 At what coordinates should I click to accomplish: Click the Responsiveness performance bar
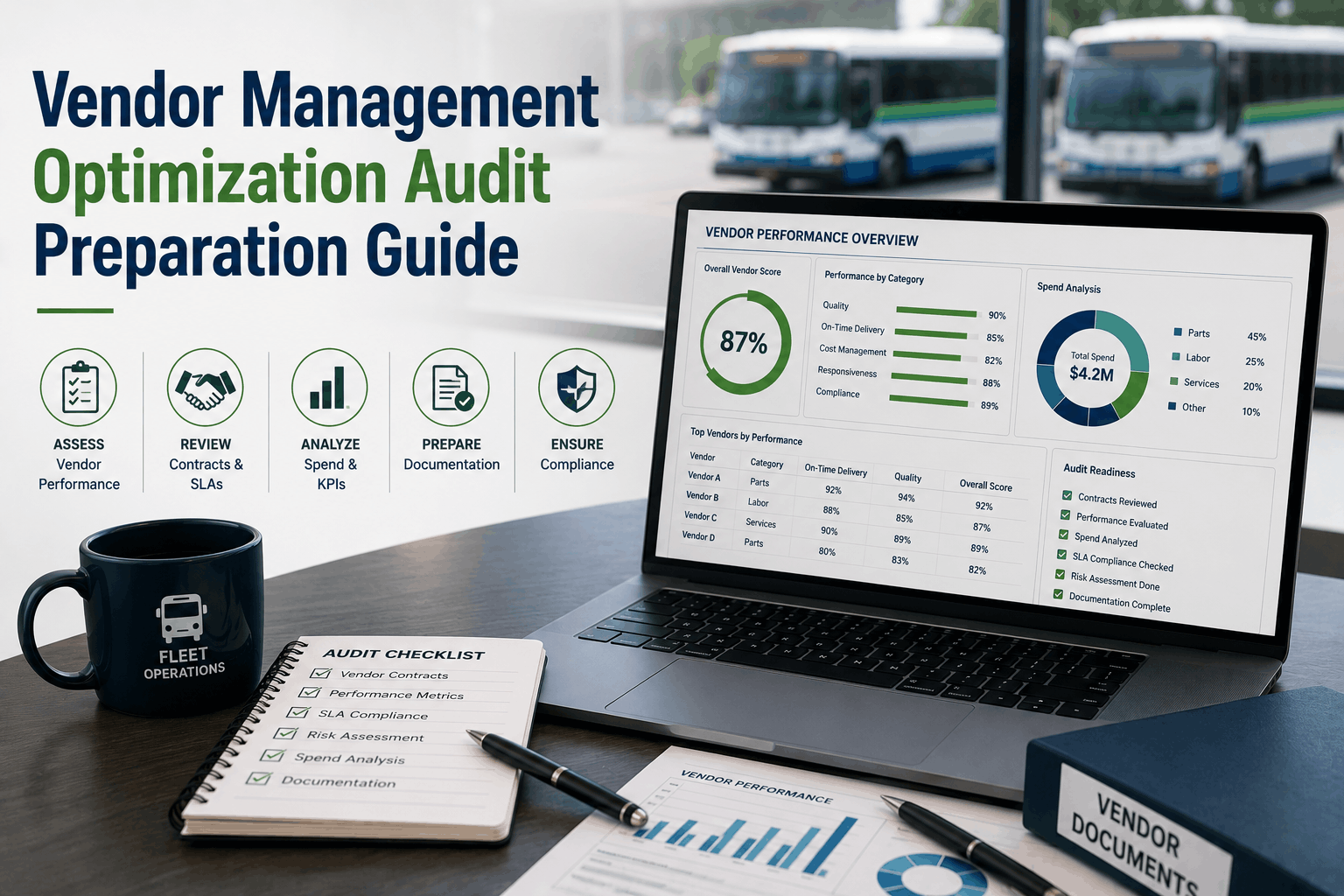click(931, 380)
